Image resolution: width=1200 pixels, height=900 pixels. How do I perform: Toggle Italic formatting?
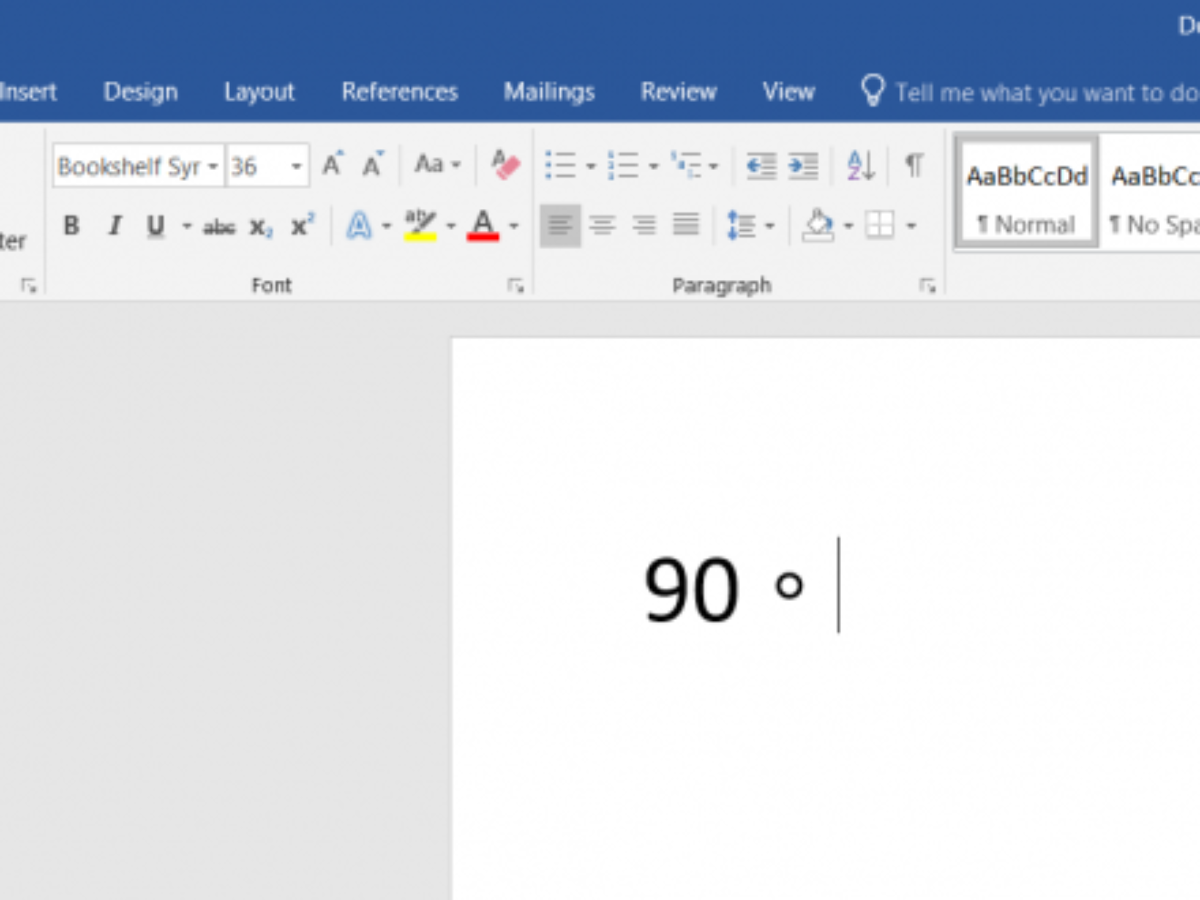click(x=114, y=226)
